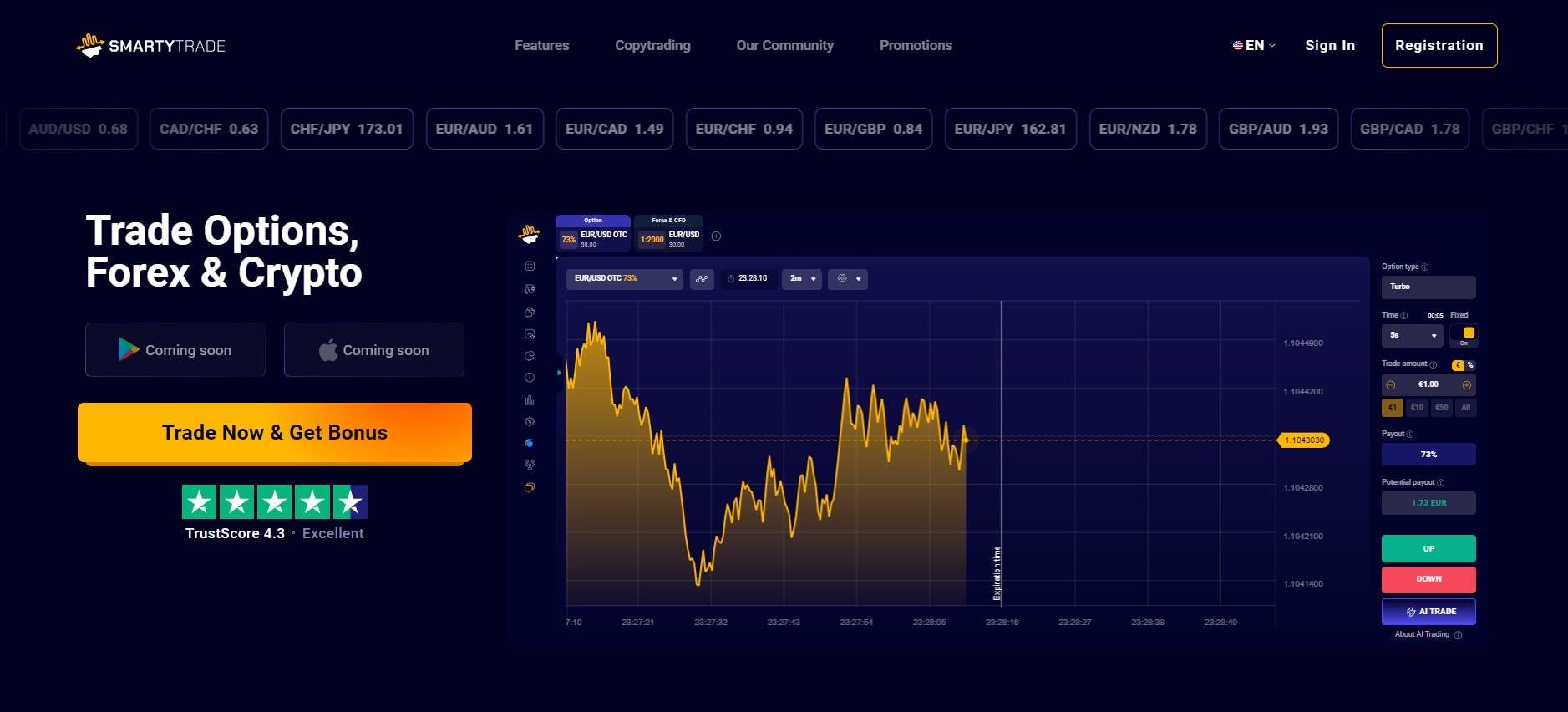
Task: Open the chart indicators icon button
Action: 702,279
